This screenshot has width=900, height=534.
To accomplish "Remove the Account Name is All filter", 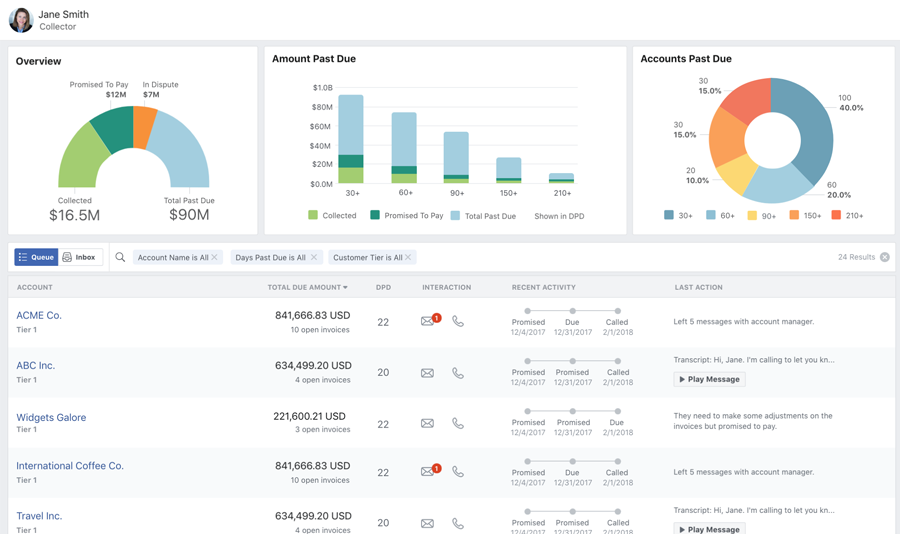I will (215, 257).
